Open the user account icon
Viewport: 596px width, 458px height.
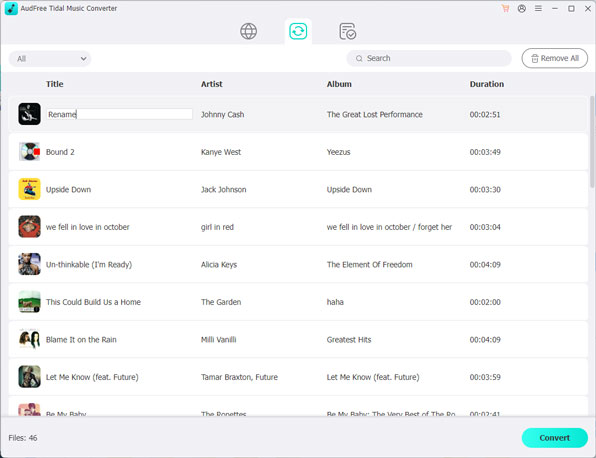click(522, 8)
